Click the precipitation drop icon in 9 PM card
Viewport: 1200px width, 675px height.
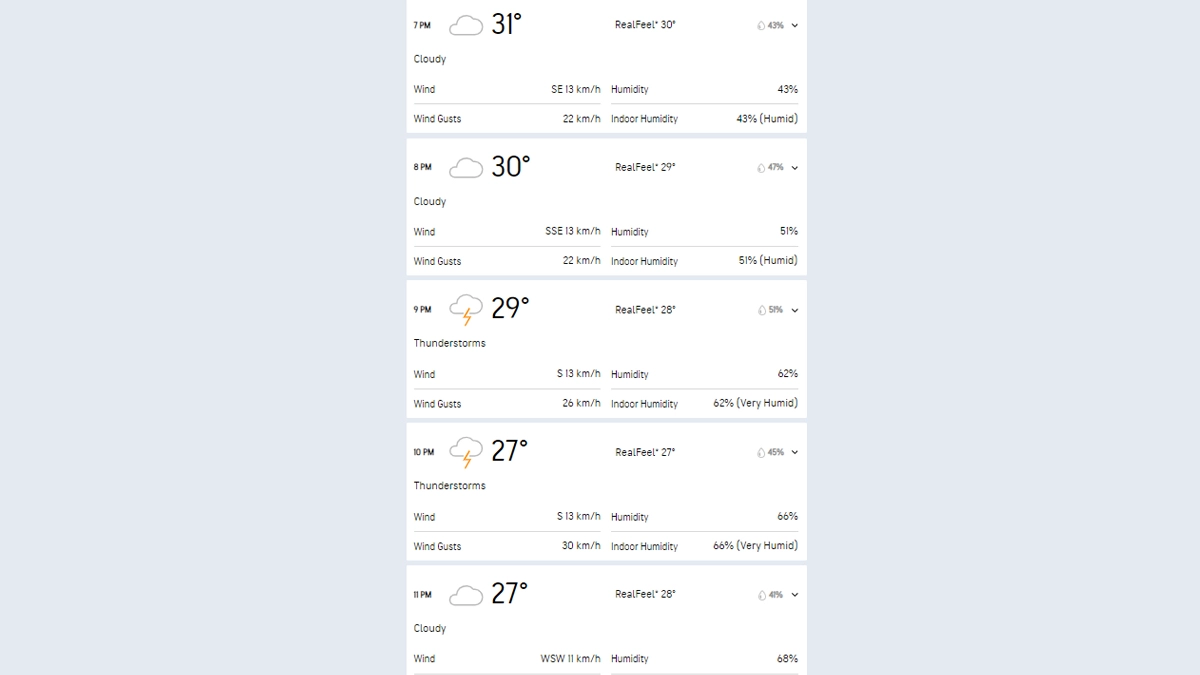(x=761, y=311)
